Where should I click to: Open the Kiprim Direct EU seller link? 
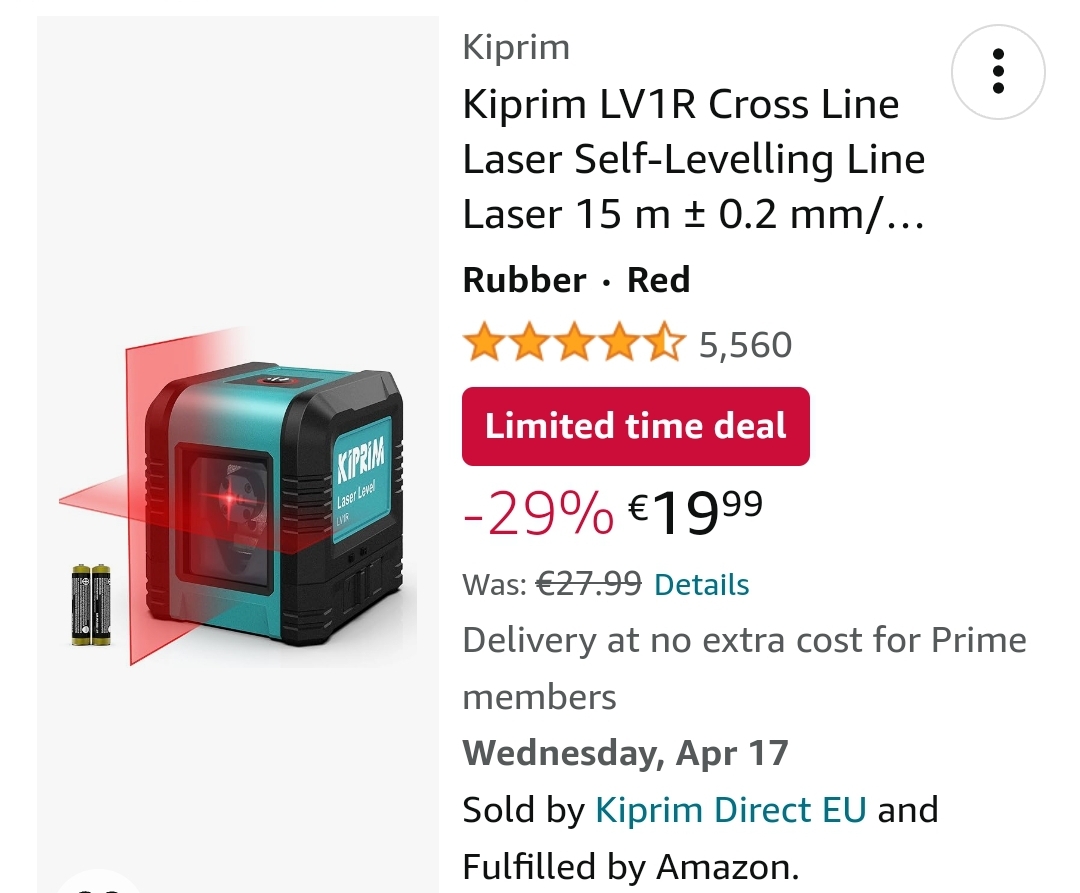pyautogui.click(x=730, y=809)
